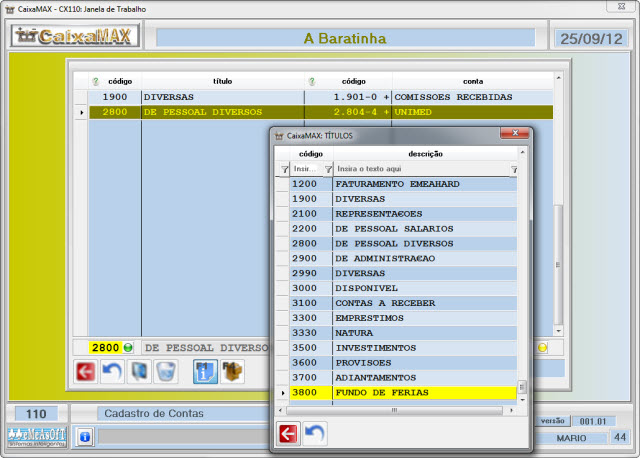The width and height of the screenshot is (640, 458).
Task: Click the descrição filter text input
Action: 420,169
